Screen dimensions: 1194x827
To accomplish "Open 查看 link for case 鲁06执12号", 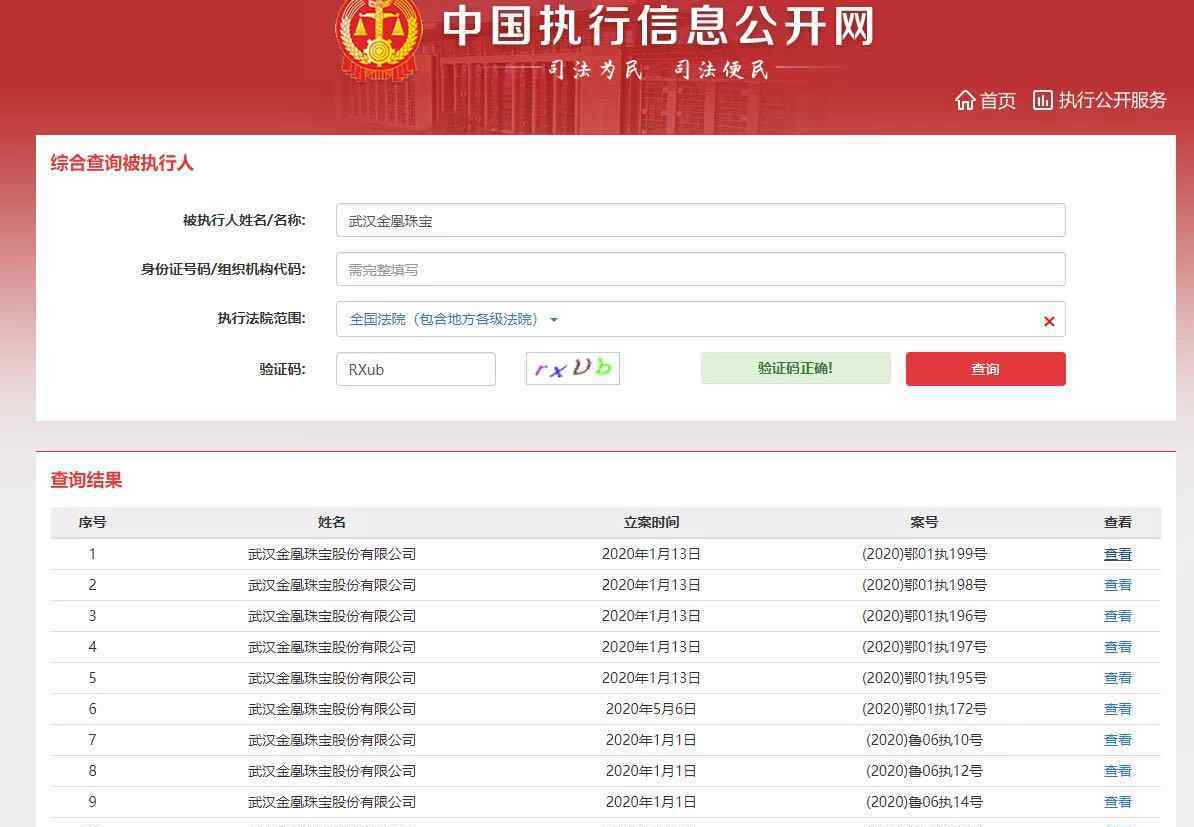I will (x=1117, y=771).
